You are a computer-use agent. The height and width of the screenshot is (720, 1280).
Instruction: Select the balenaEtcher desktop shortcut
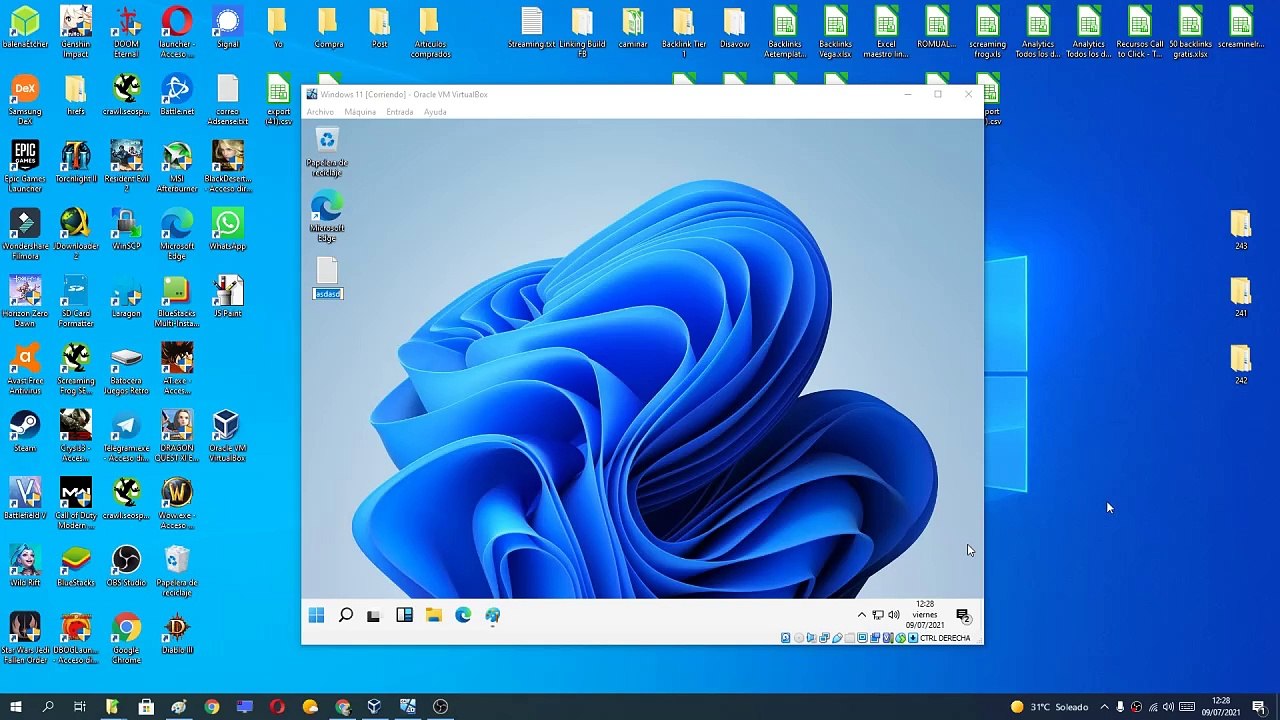[x=25, y=28]
